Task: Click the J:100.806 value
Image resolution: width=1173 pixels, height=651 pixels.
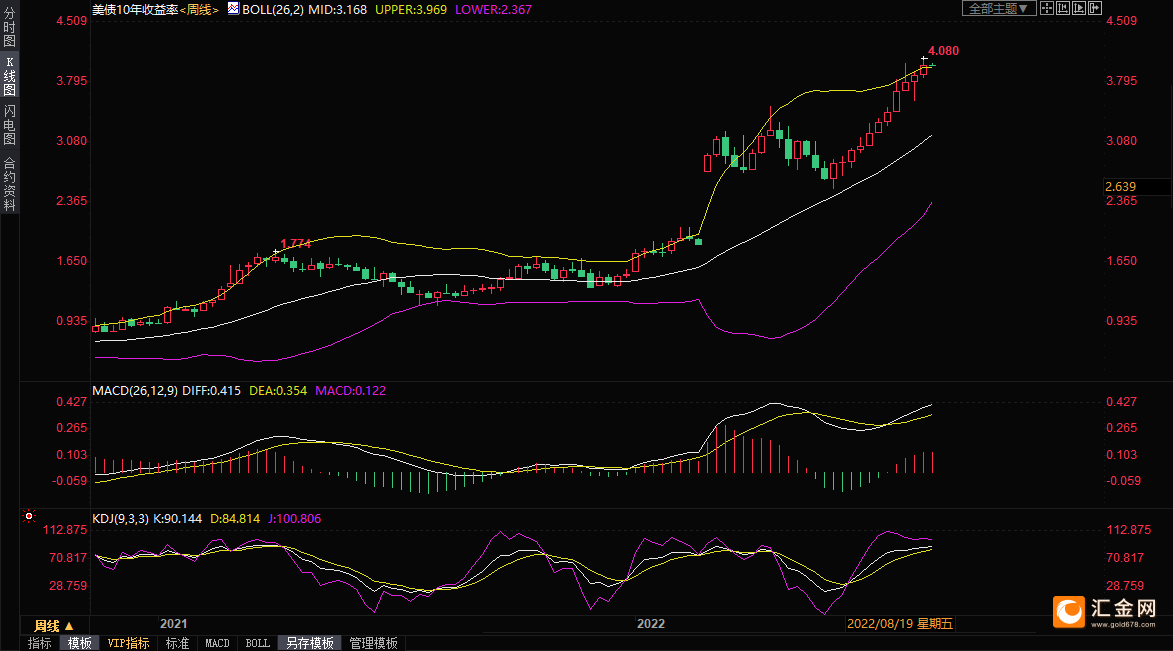Action: [295, 519]
